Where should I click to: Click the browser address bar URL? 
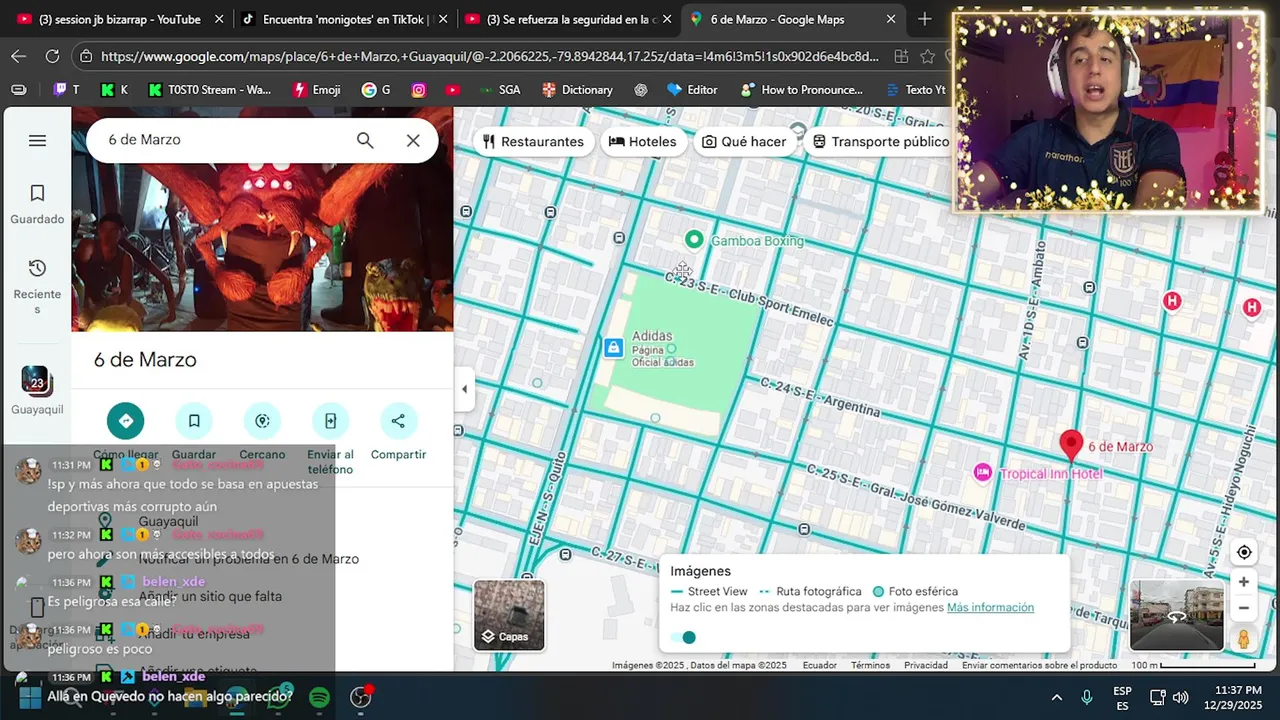pos(490,57)
